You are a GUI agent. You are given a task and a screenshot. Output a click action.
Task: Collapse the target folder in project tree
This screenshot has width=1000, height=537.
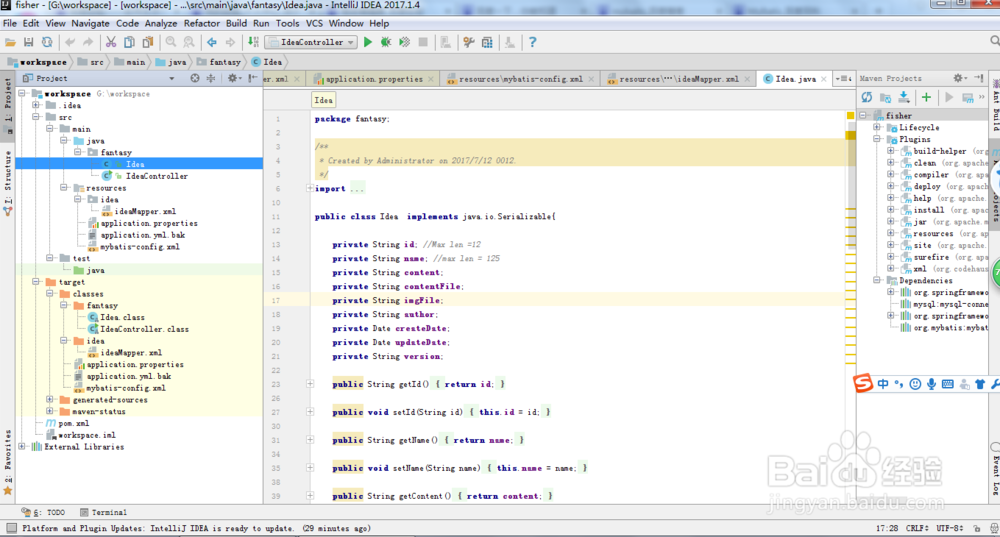[x=36, y=282]
